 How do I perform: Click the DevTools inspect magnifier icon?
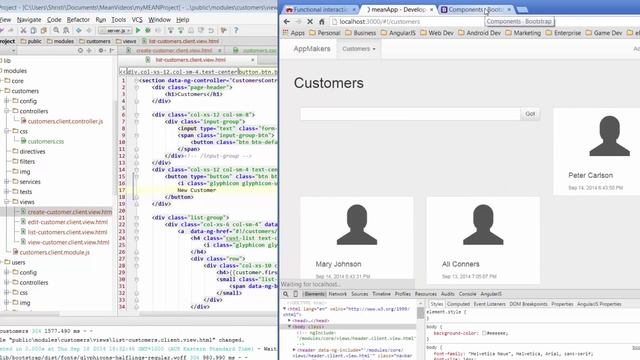286,294
